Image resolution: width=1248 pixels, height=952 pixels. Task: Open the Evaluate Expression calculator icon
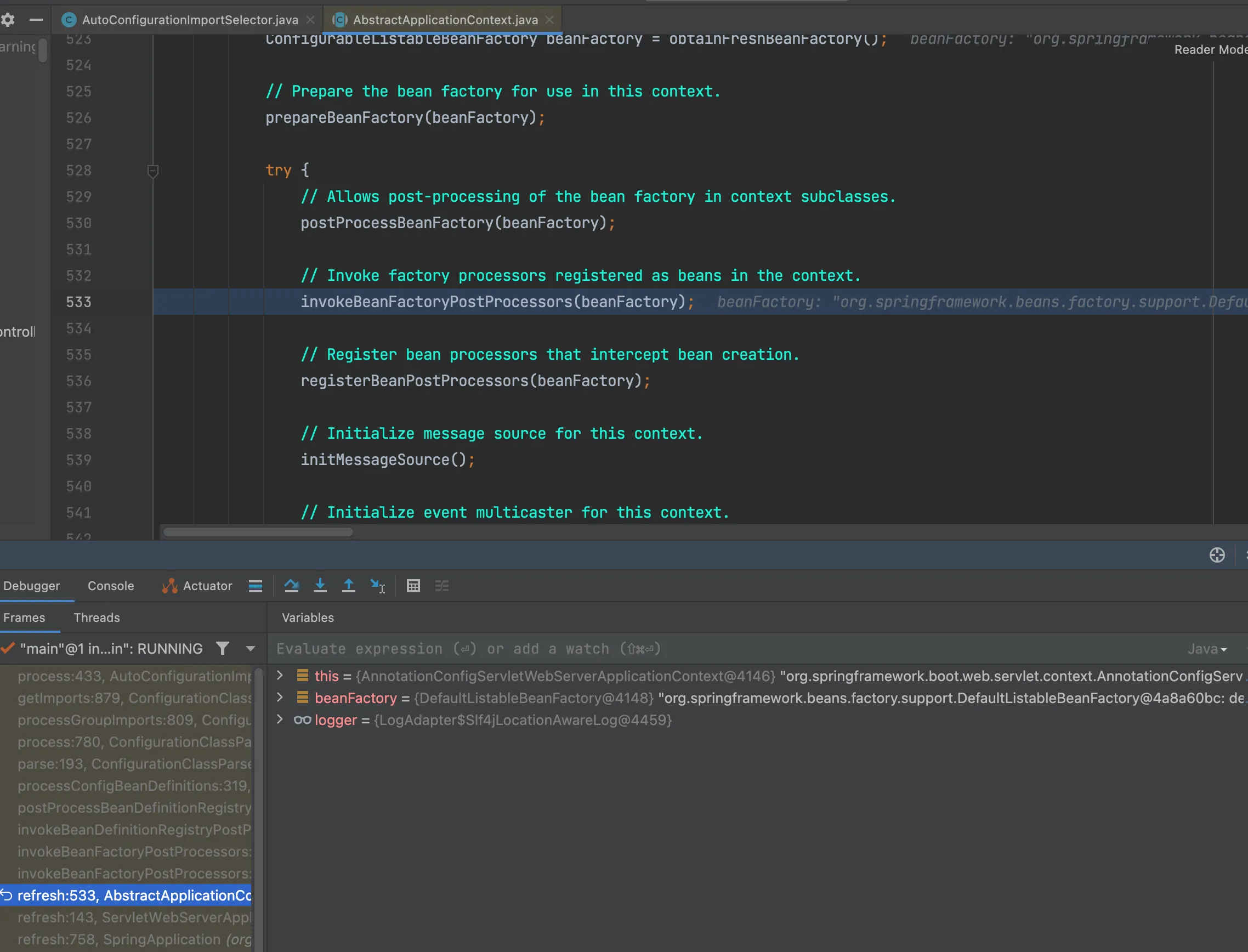[x=413, y=585]
